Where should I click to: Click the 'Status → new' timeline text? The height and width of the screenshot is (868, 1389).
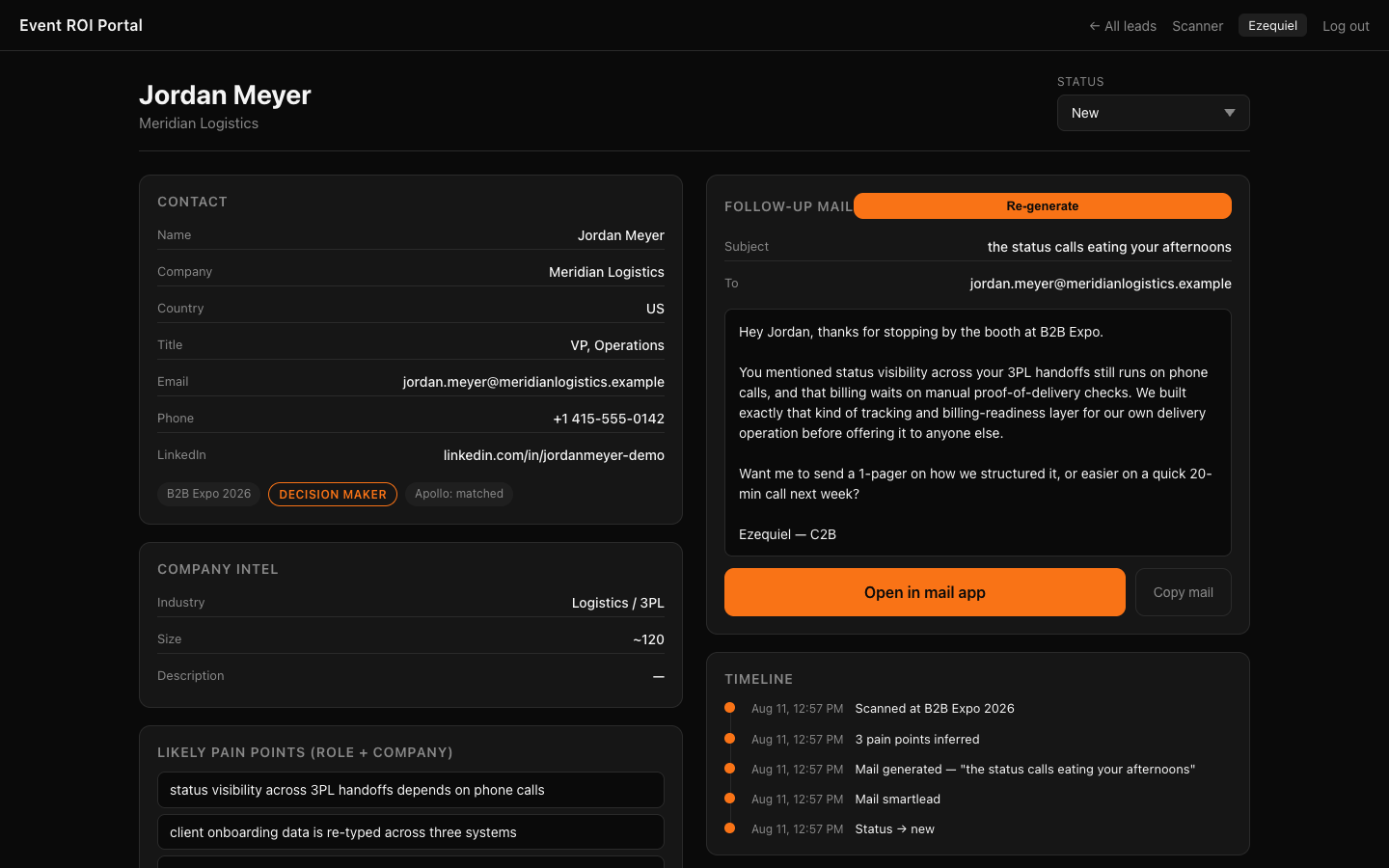point(894,829)
